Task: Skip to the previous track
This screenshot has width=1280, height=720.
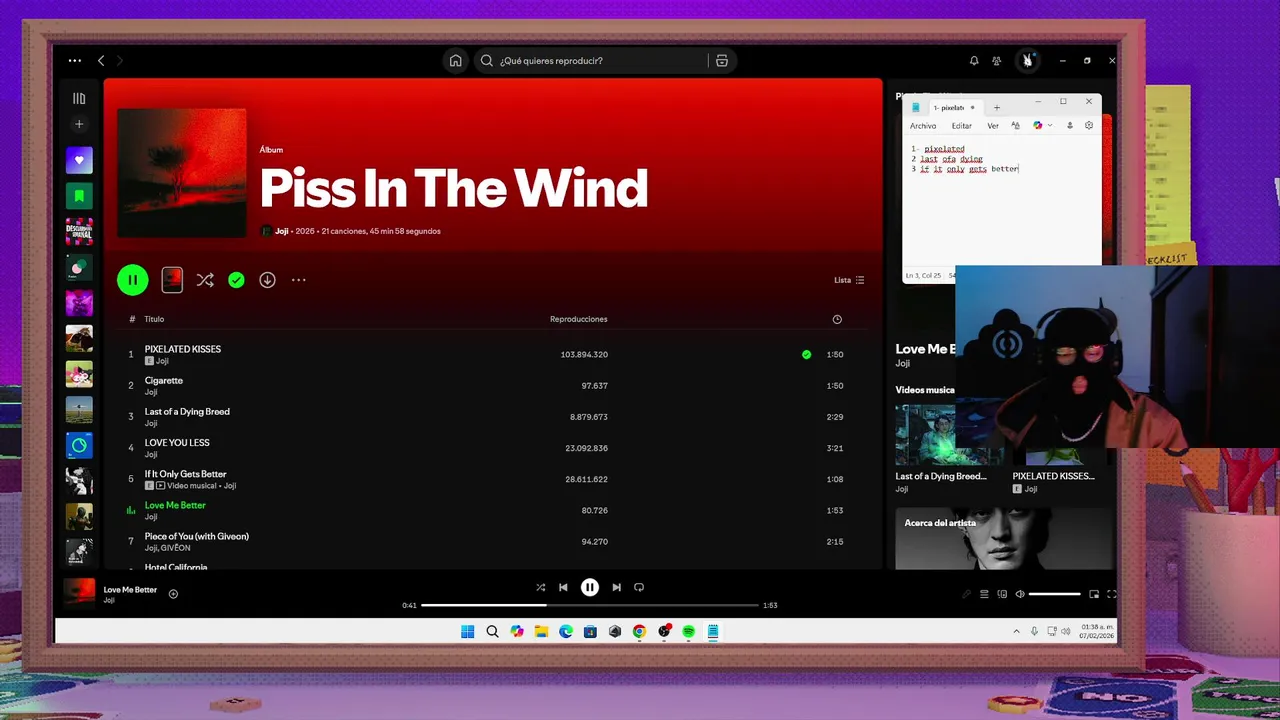Action: pyautogui.click(x=563, y=587)
